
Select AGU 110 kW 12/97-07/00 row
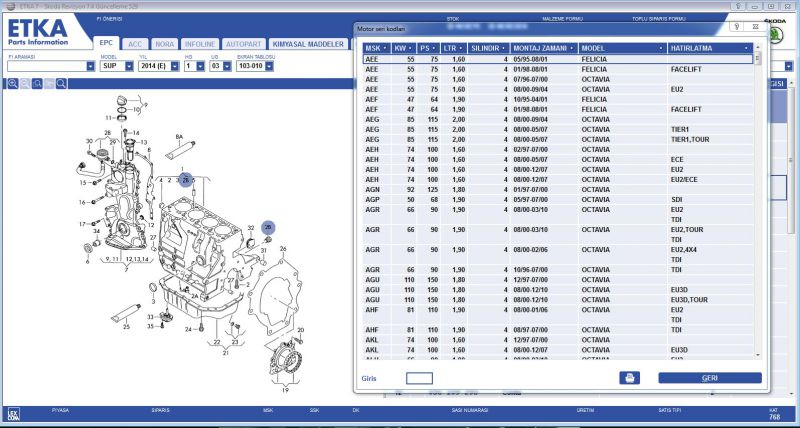pos(558,280)
